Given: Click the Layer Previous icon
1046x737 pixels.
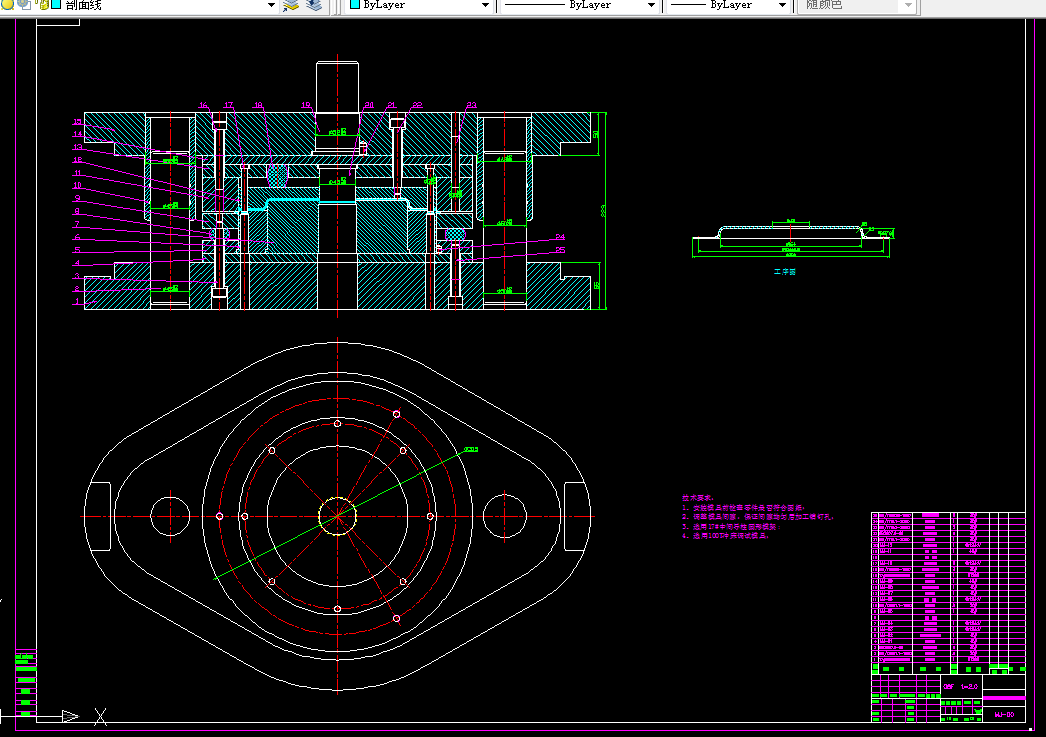Looking at the screenshot, I should (314, 5).
